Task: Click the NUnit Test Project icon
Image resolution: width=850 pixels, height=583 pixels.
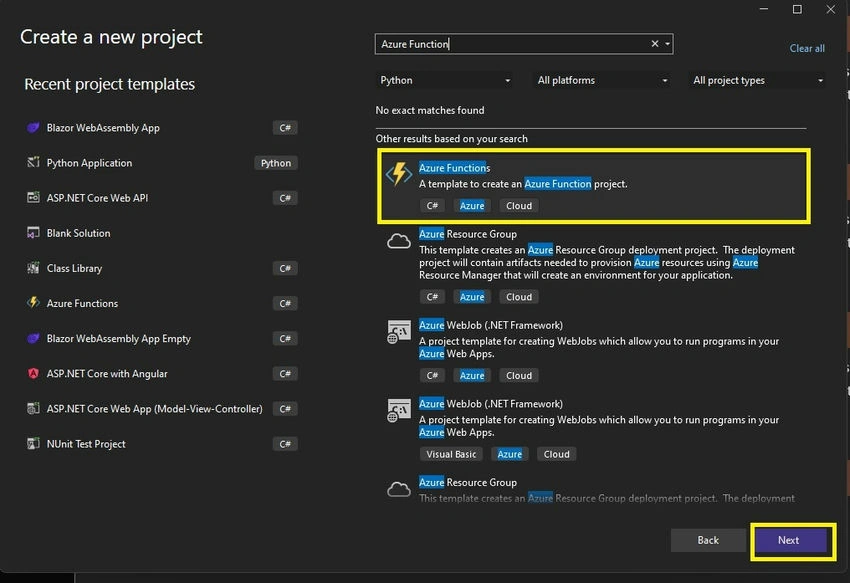Action: click(33, 444)
